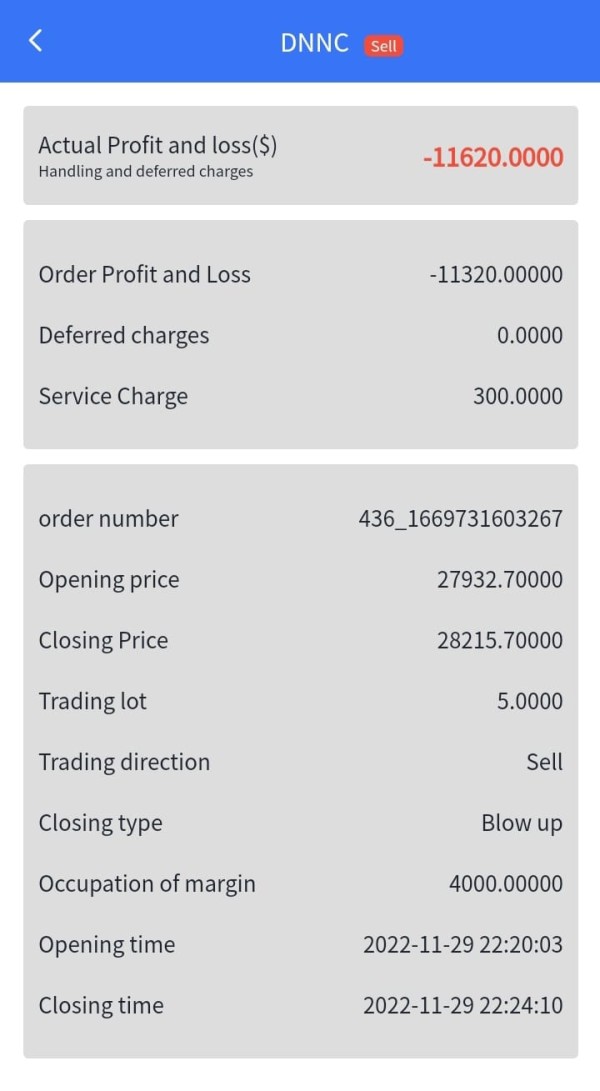Tap the order number 436_1669731603267
Screen dimensions: 600x1091
point(460,519)
